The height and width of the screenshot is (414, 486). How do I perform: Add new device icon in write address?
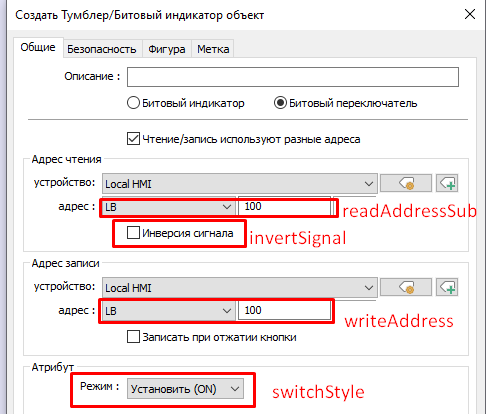pyautogui.click(x=447, y=287)
